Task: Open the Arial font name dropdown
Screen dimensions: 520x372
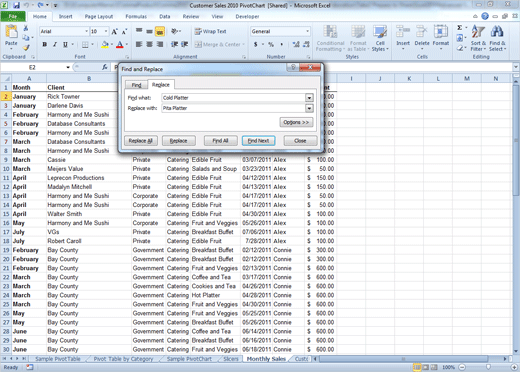Action: pos(87,31)
